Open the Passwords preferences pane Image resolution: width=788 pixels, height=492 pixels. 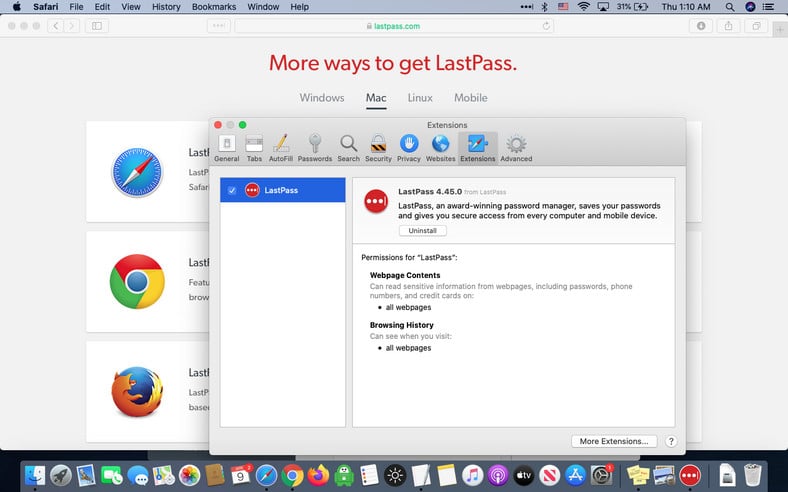pyautogui.click(x=315, y=148)
